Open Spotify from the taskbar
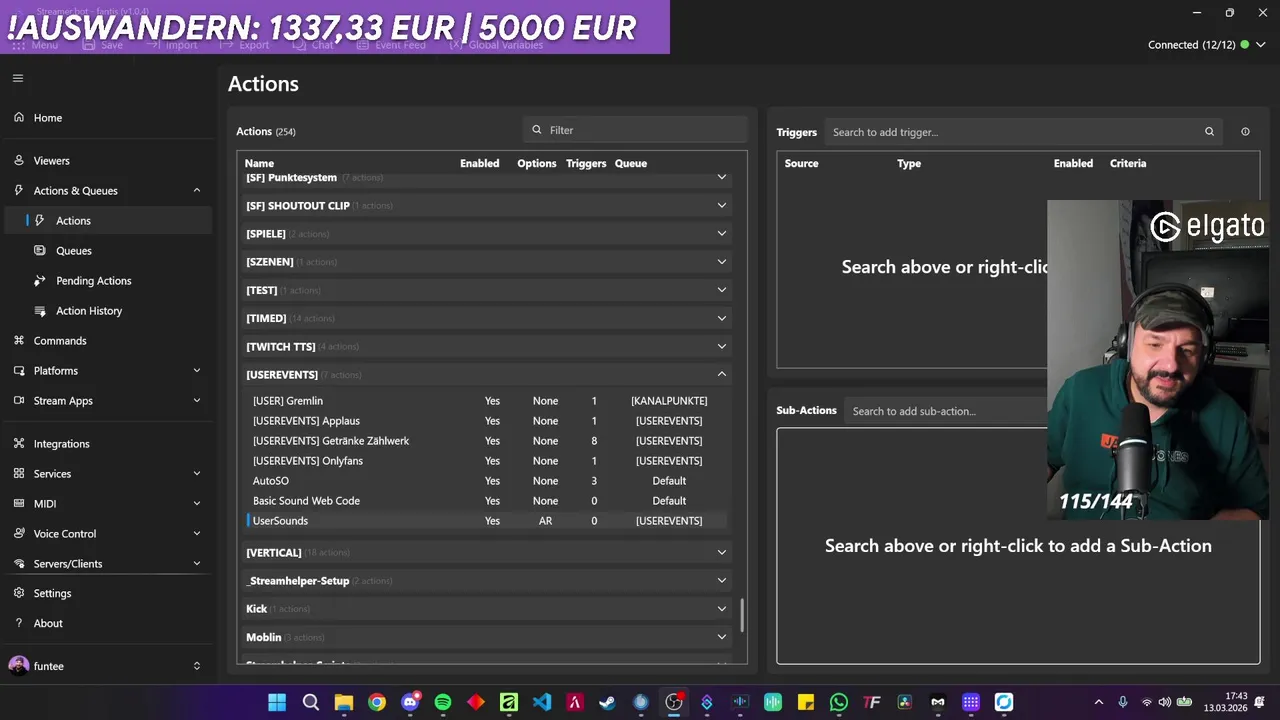The image size is (1280, 720). [x=442, y=702]
